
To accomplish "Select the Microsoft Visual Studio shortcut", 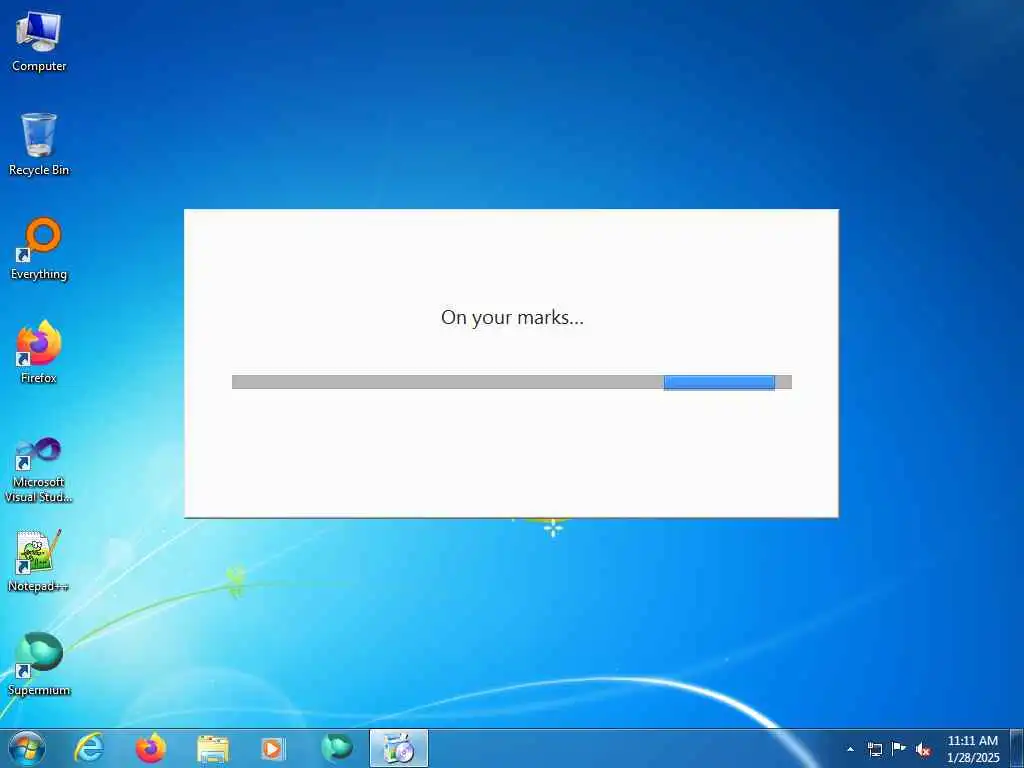I will (x=39, y=470).
